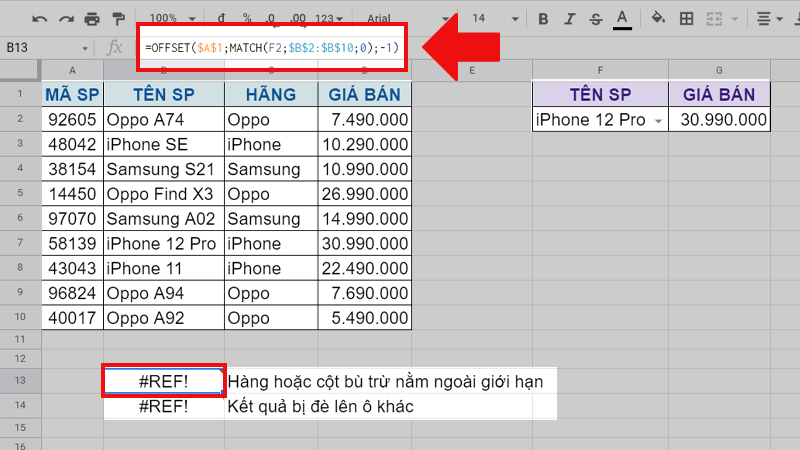Open the Arial font dropdown

407,18
